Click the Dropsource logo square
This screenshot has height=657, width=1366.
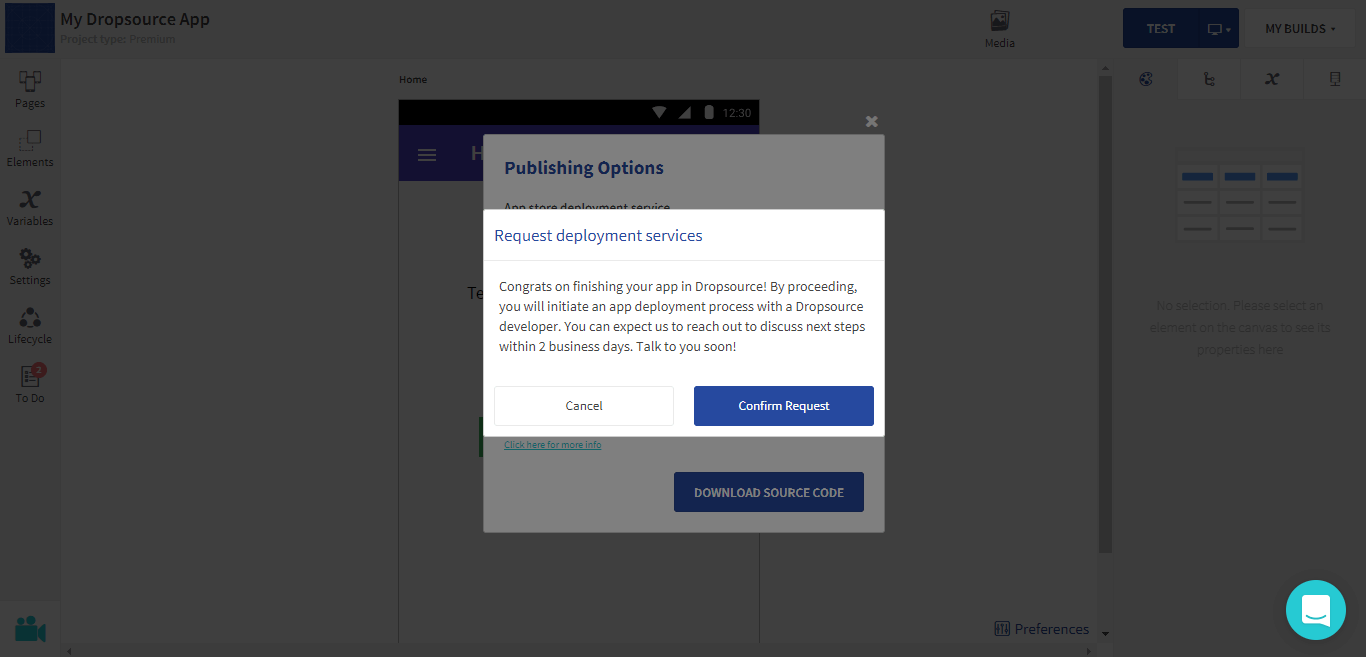(x=30, y=28)
